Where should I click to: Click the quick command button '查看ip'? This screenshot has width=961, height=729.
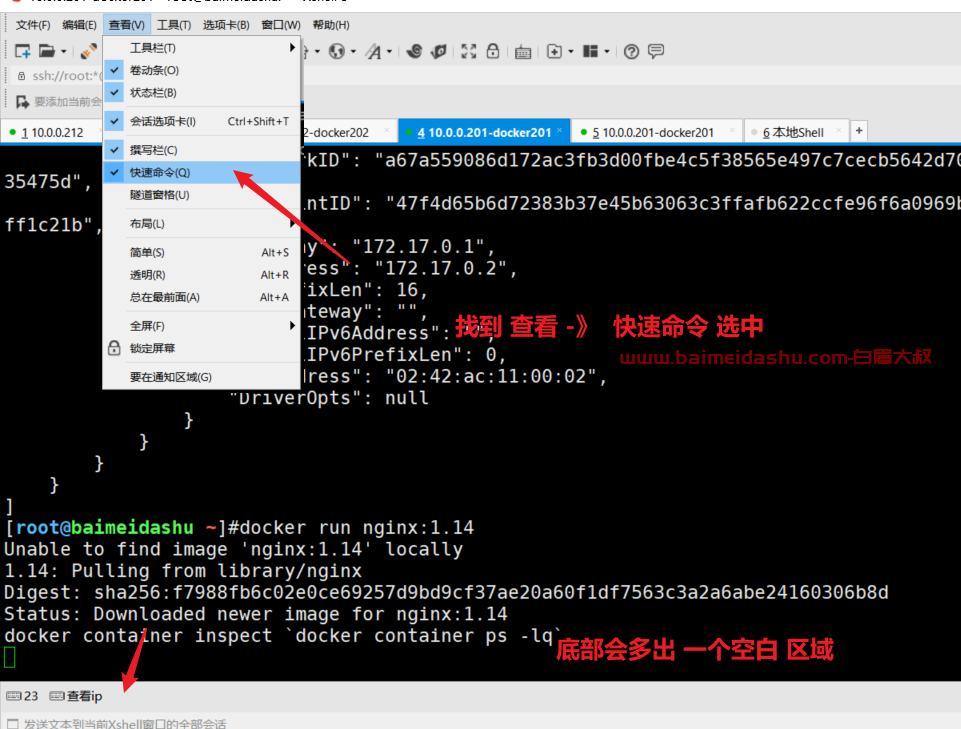[76, 696]
